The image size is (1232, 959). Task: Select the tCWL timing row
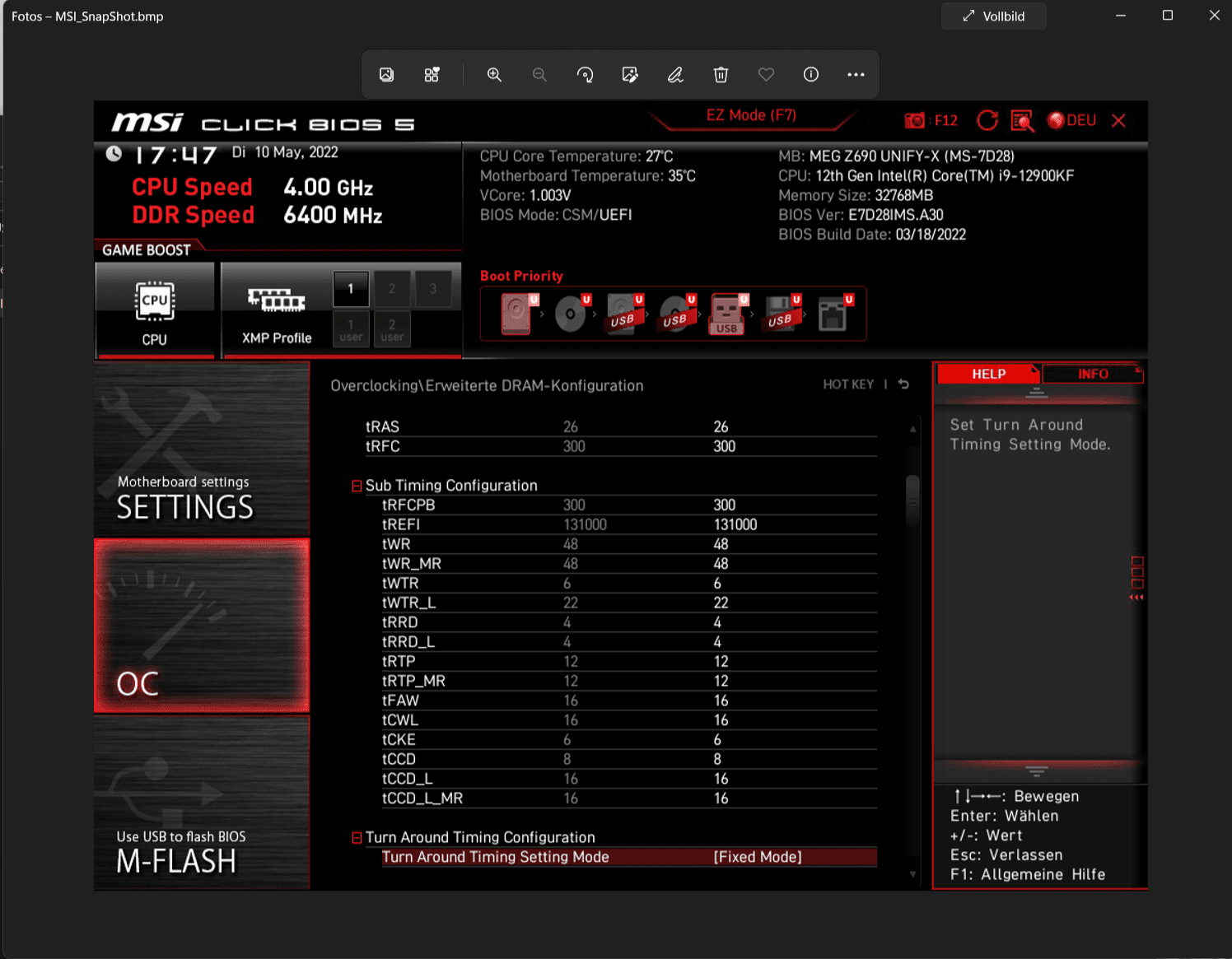pyautogui.click(x=629, y=720)
